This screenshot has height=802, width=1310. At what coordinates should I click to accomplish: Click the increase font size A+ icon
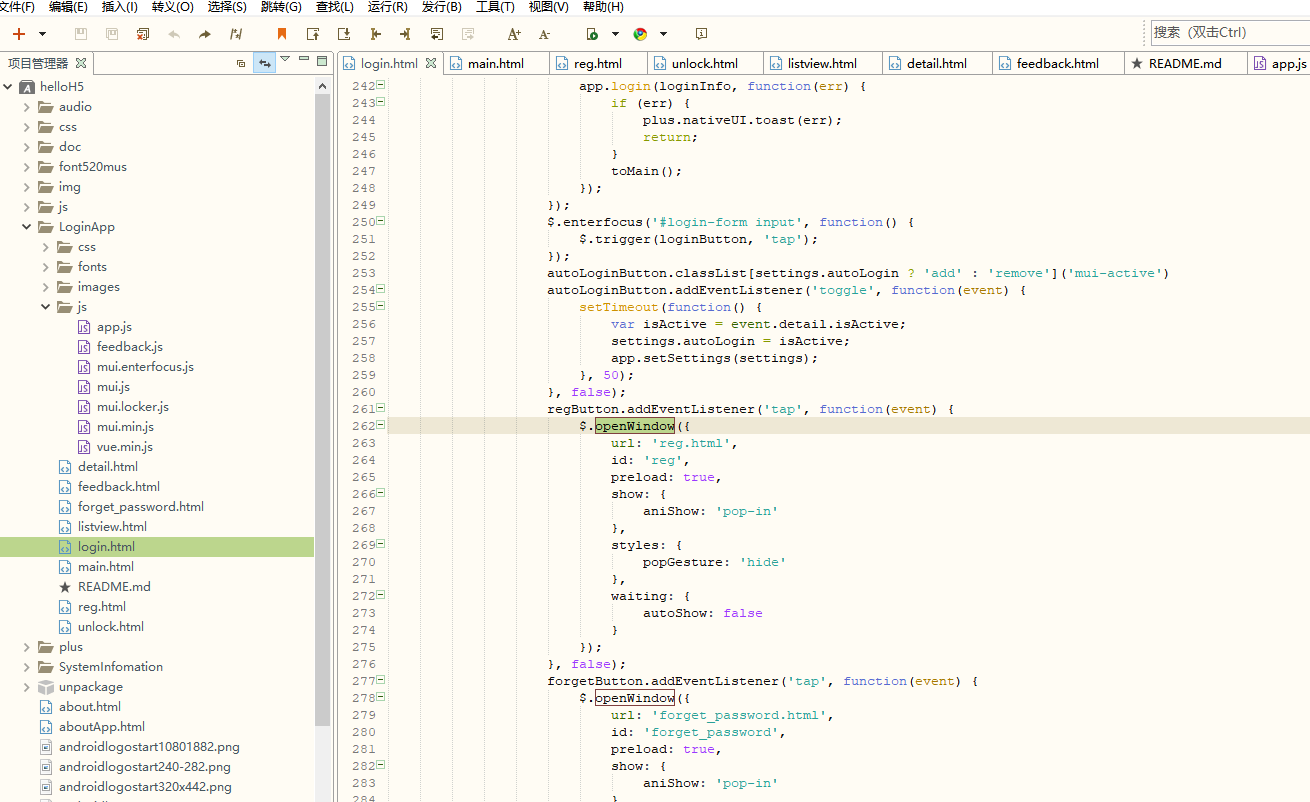click(x=514, y=34)
